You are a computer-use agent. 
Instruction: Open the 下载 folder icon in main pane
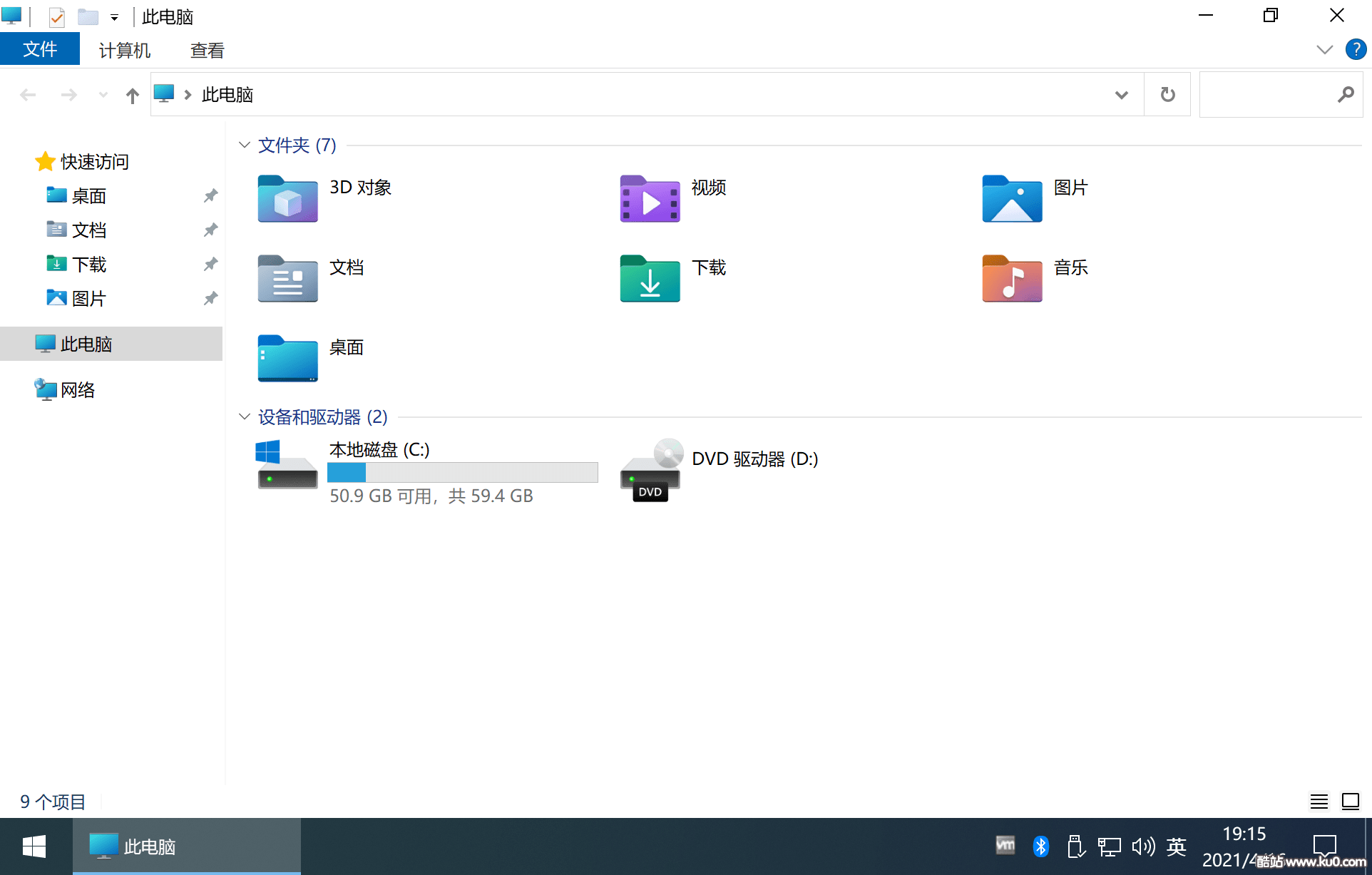650,279
